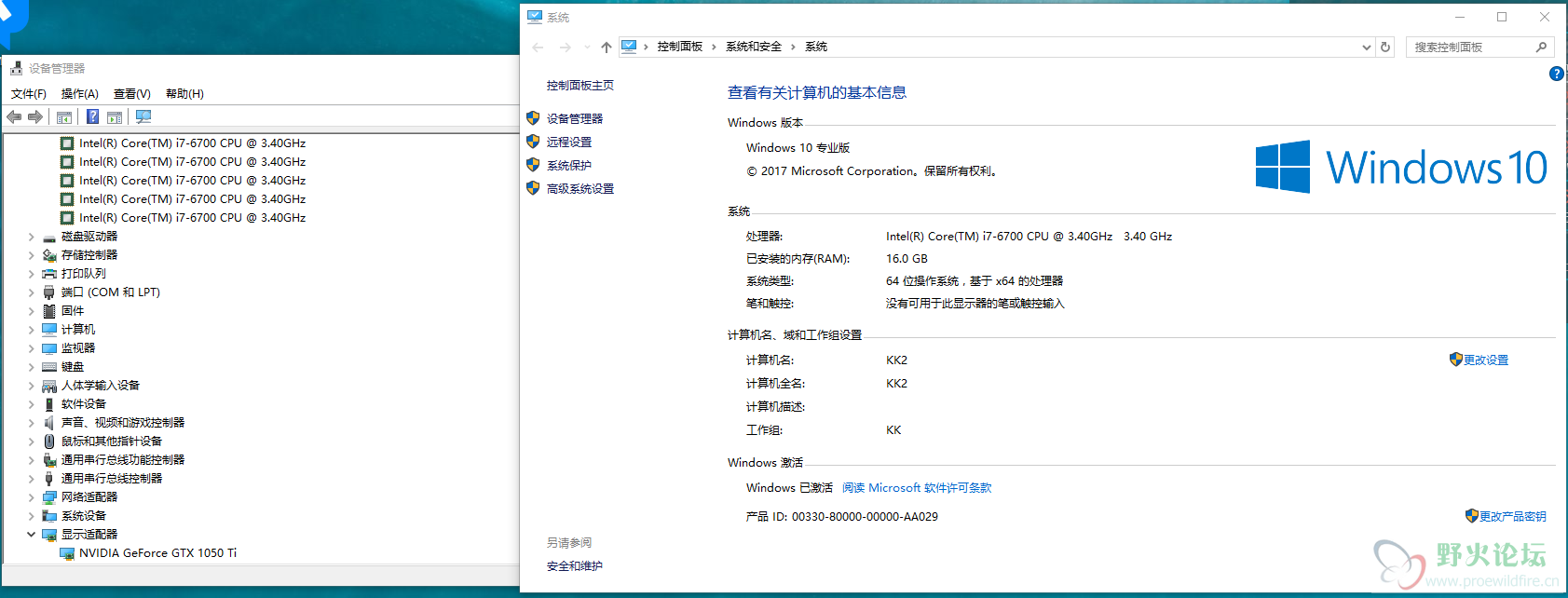Open 阅读 Microsoft 软件许可条款 link
1568x598 pixels.
(917, 488)
